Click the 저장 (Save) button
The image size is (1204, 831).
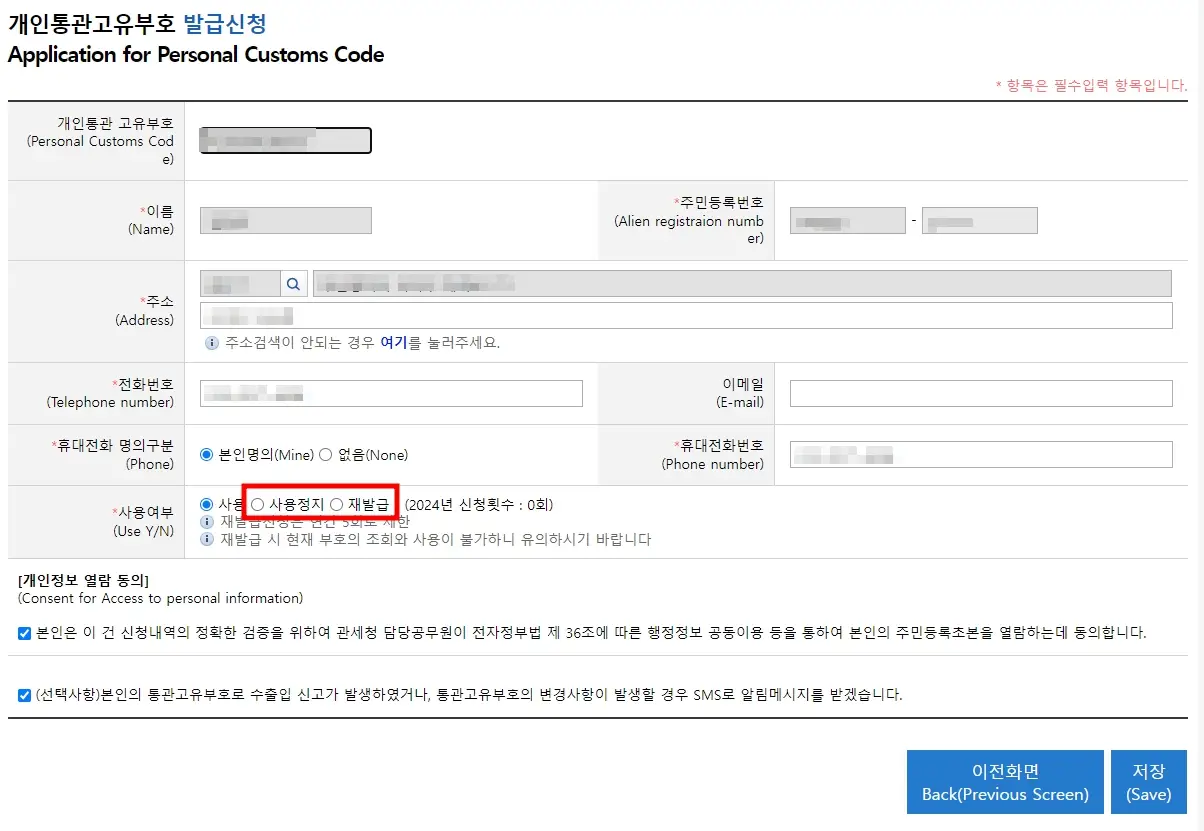(x=1148, y=781)
